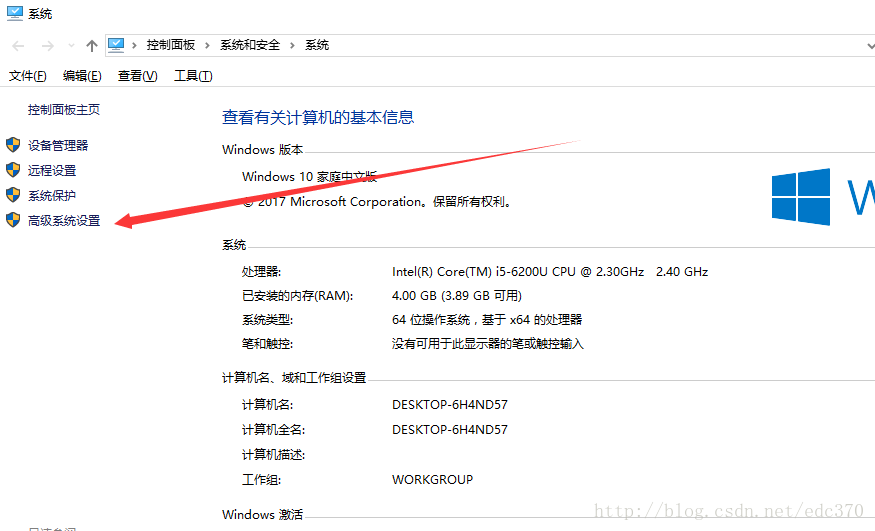Click the Back navigation arrow
Viewport: 875px width, 531px height.
18,46
